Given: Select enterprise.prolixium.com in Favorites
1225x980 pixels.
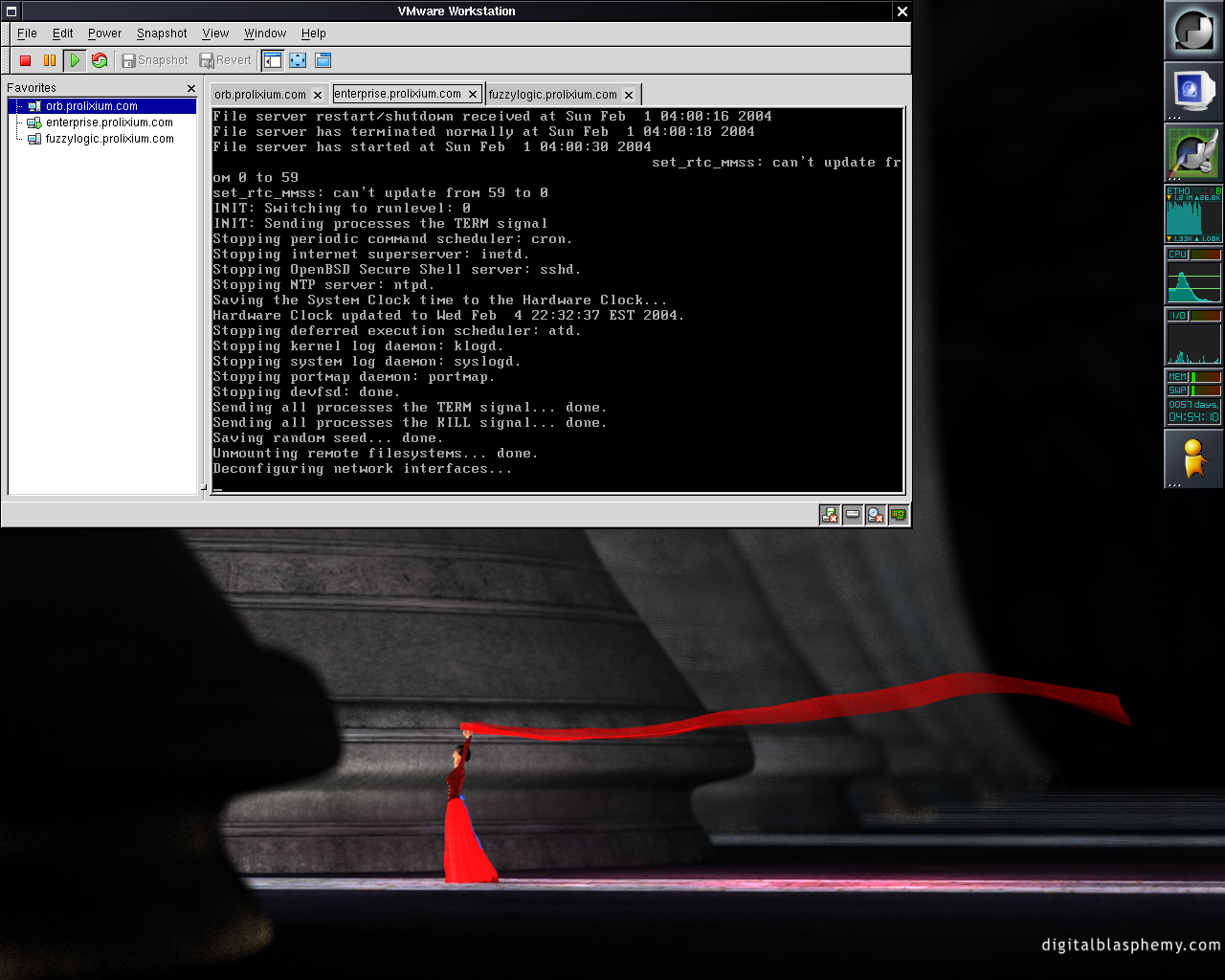Looking at the screenshot, I should [x=109, y=122].
